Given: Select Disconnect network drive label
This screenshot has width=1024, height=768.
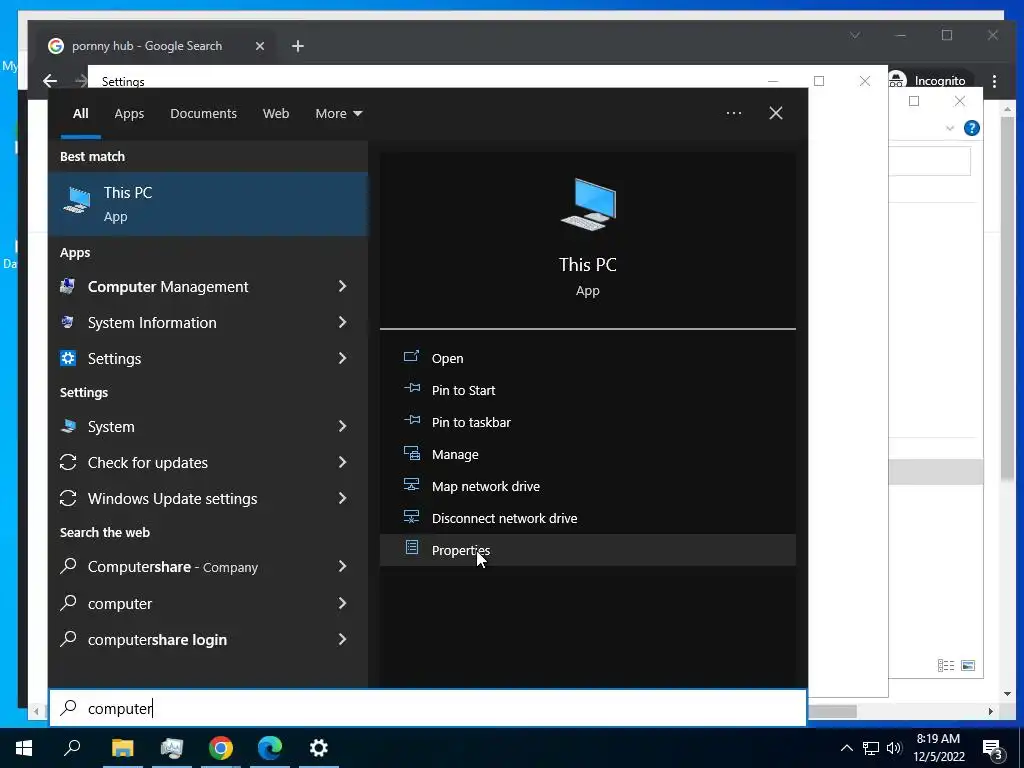Looking at the screenshot, I should [504, 518].
